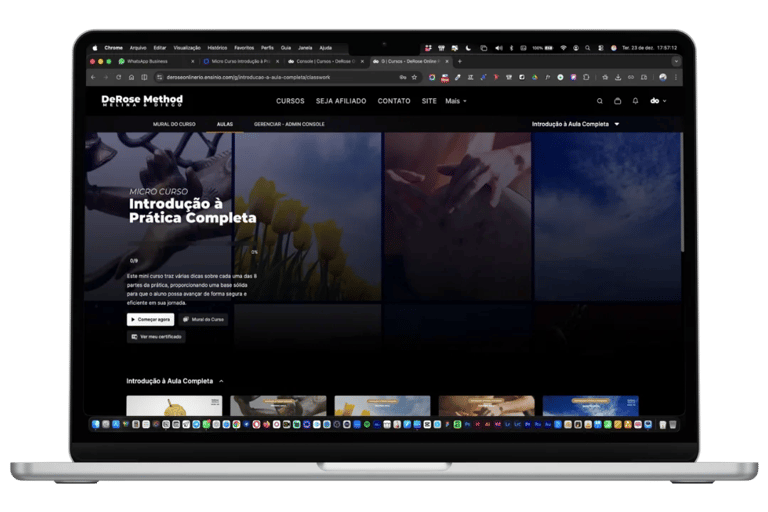
Task: Open the 'do' user account dropdown
Action: [x=658, y=101]
